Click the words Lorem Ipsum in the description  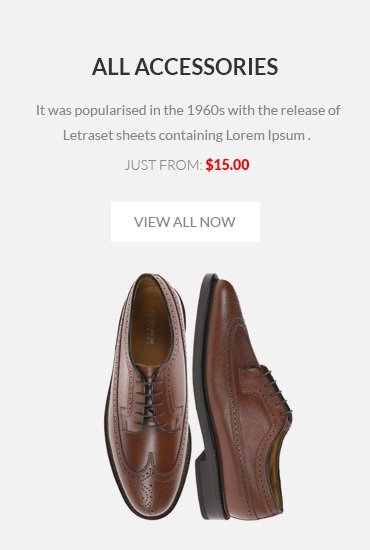click(x=265, y=135)
